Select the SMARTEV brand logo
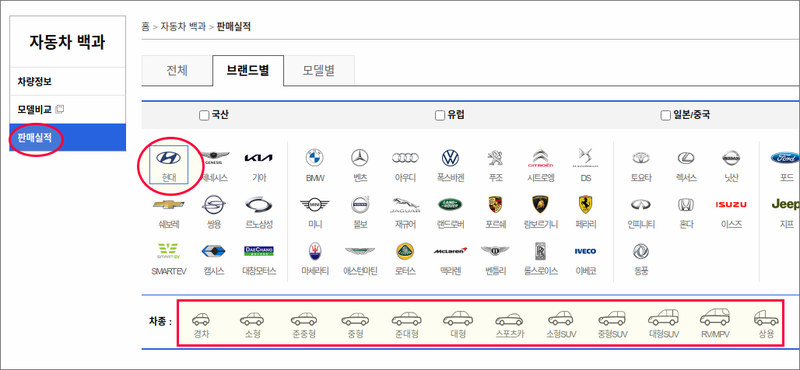The height and width of the screenshot is (370, 800). tap(168, 251)
